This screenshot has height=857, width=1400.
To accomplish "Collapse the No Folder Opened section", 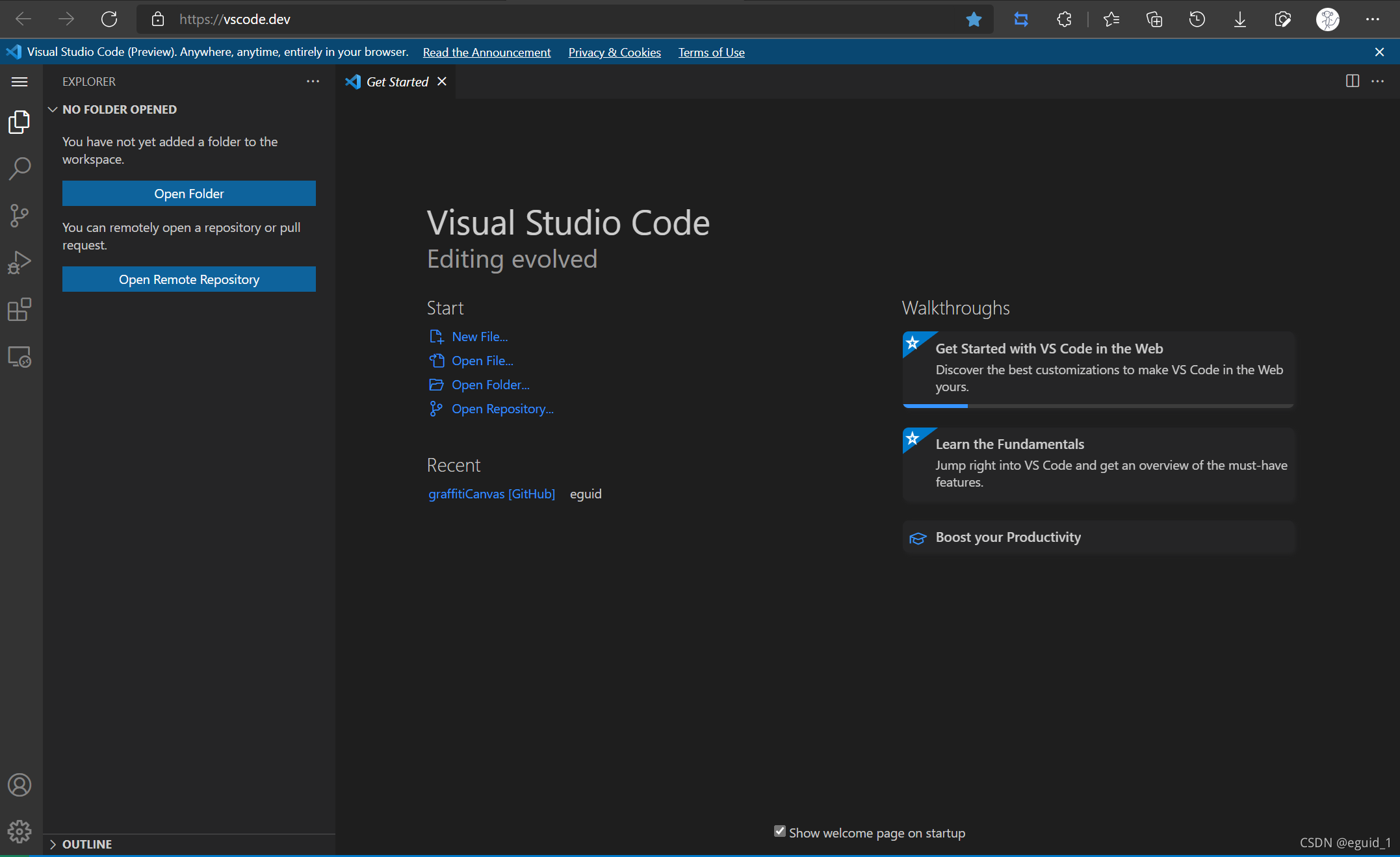I will coord(53,109).
